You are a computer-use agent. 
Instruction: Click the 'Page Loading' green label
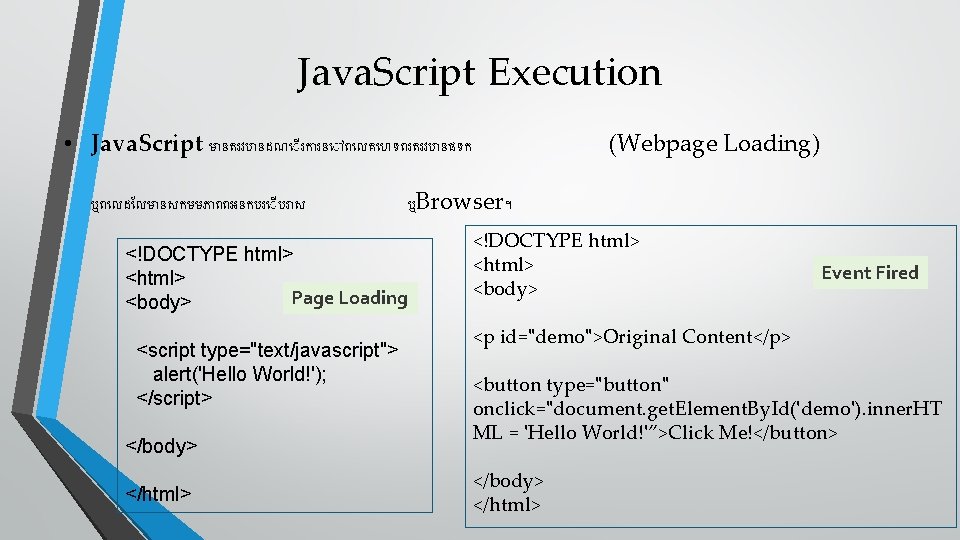tap(350, 298)
